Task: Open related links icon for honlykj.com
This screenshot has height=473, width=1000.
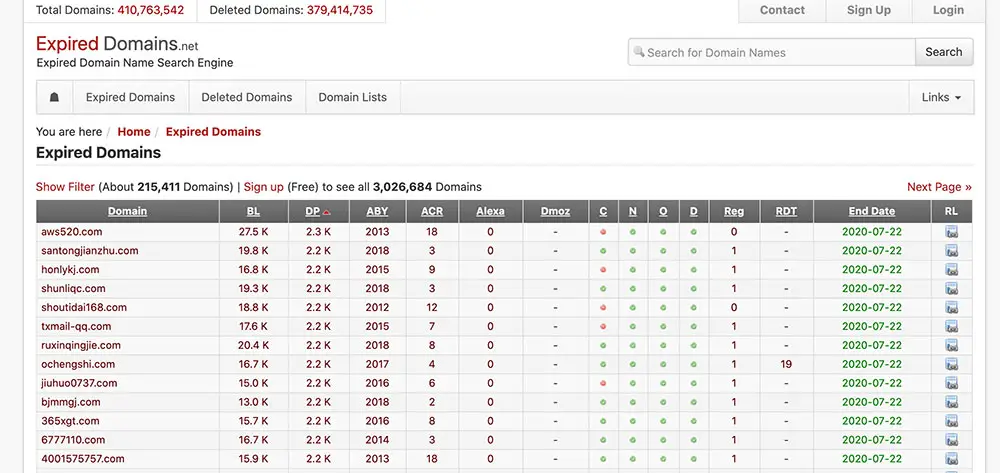Action: point(952,270)
